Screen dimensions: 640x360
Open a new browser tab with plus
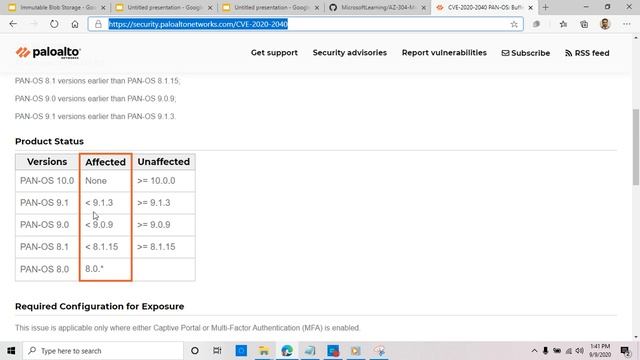point(545,7)
